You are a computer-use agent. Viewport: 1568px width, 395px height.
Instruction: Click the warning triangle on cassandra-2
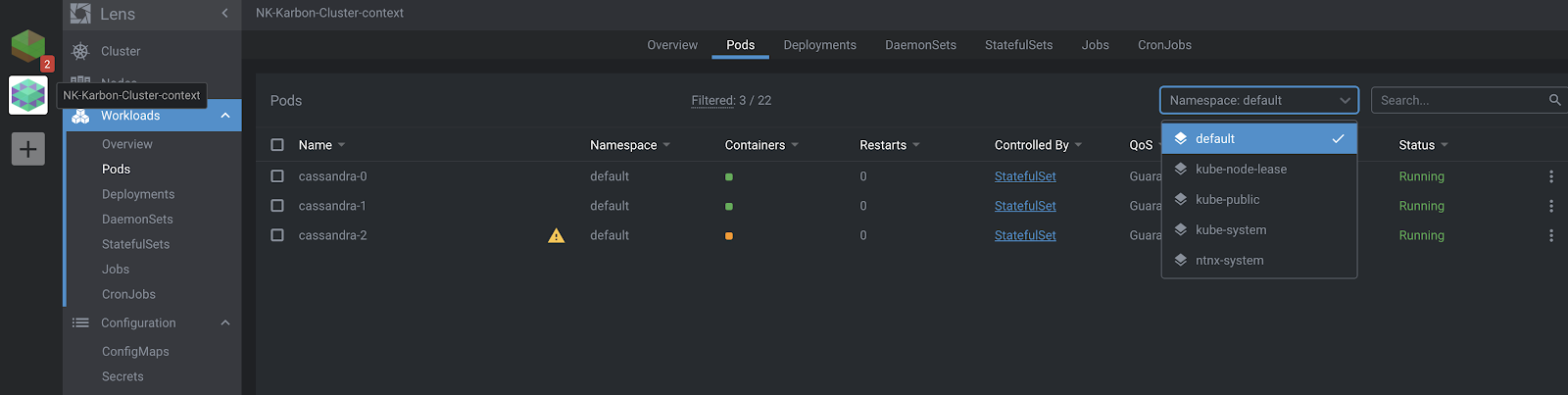coord(556,235)
